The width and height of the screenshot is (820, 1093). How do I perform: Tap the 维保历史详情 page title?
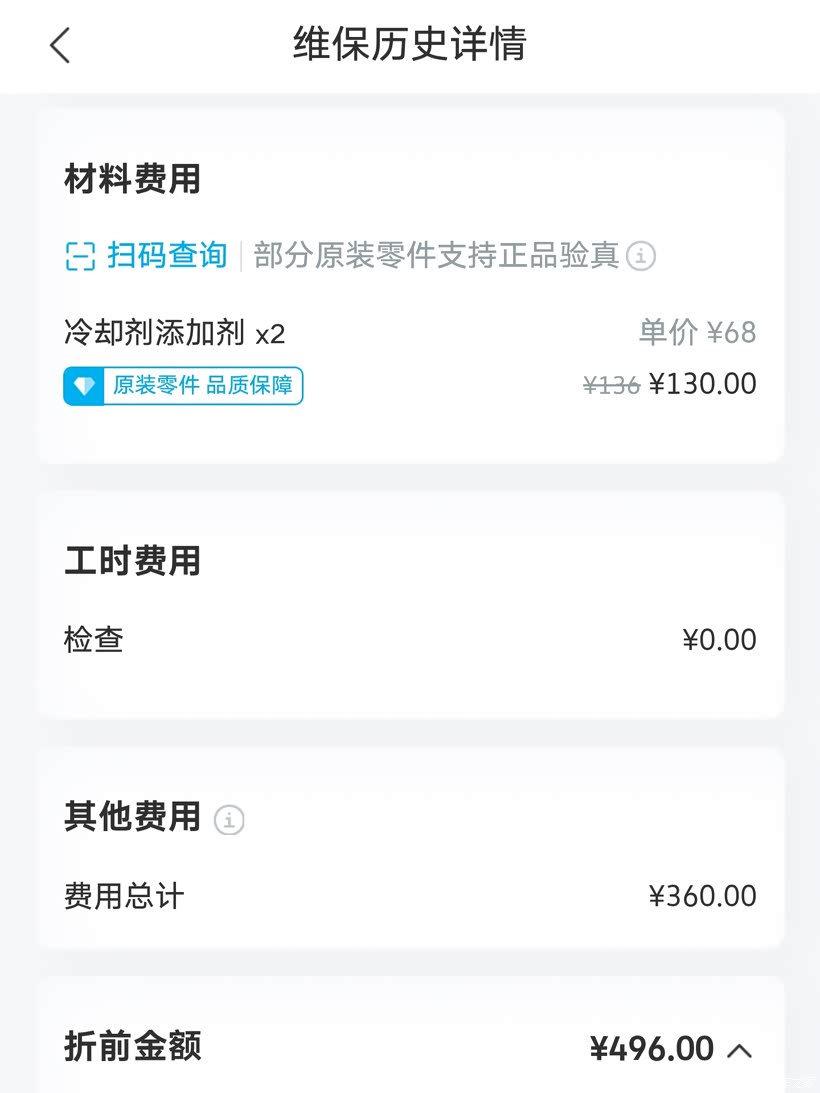[409, 45]
